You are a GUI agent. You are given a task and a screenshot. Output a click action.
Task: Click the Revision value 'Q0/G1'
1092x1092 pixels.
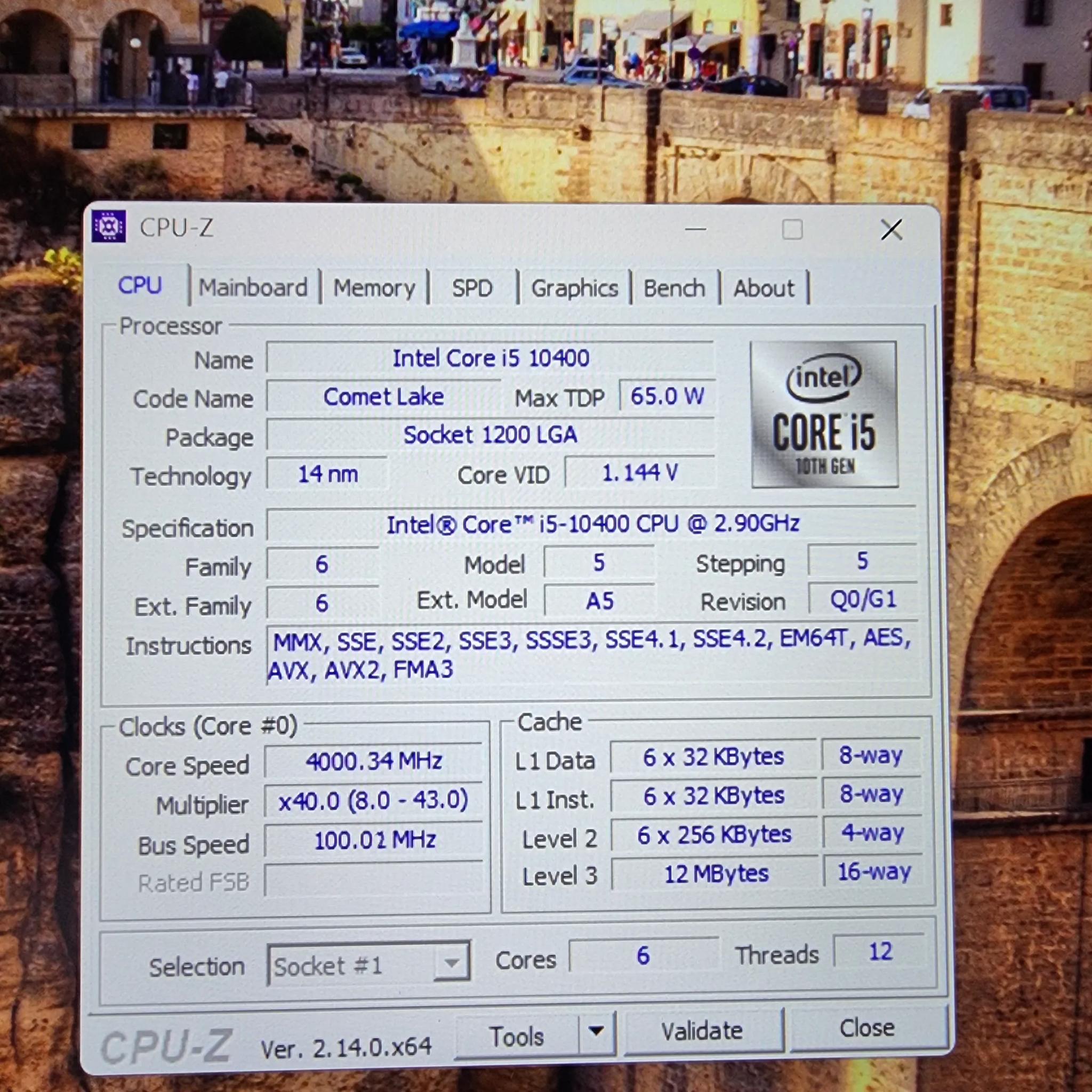pos(863,599)
